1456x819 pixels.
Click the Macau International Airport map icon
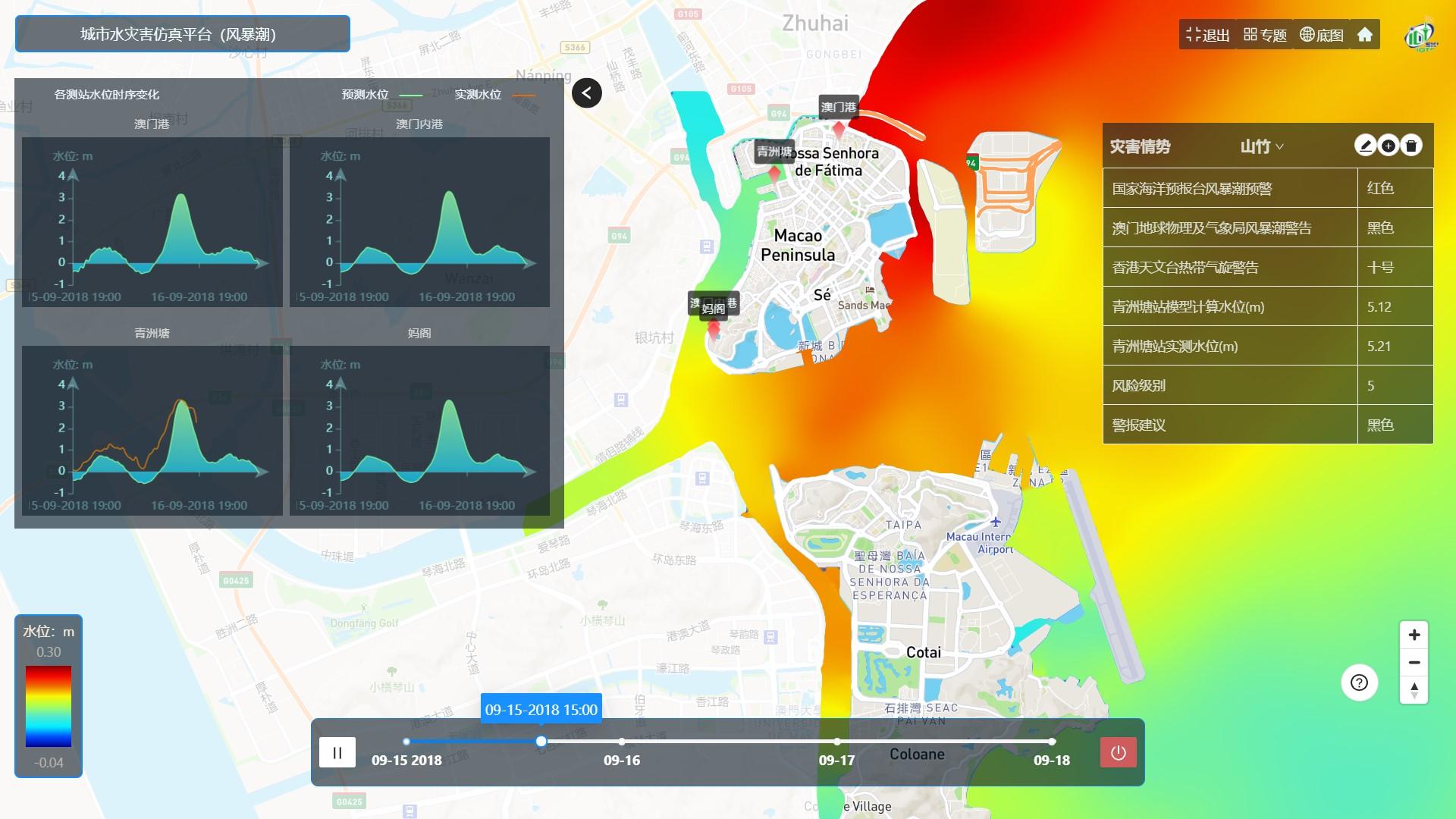(x=996, y=522)
